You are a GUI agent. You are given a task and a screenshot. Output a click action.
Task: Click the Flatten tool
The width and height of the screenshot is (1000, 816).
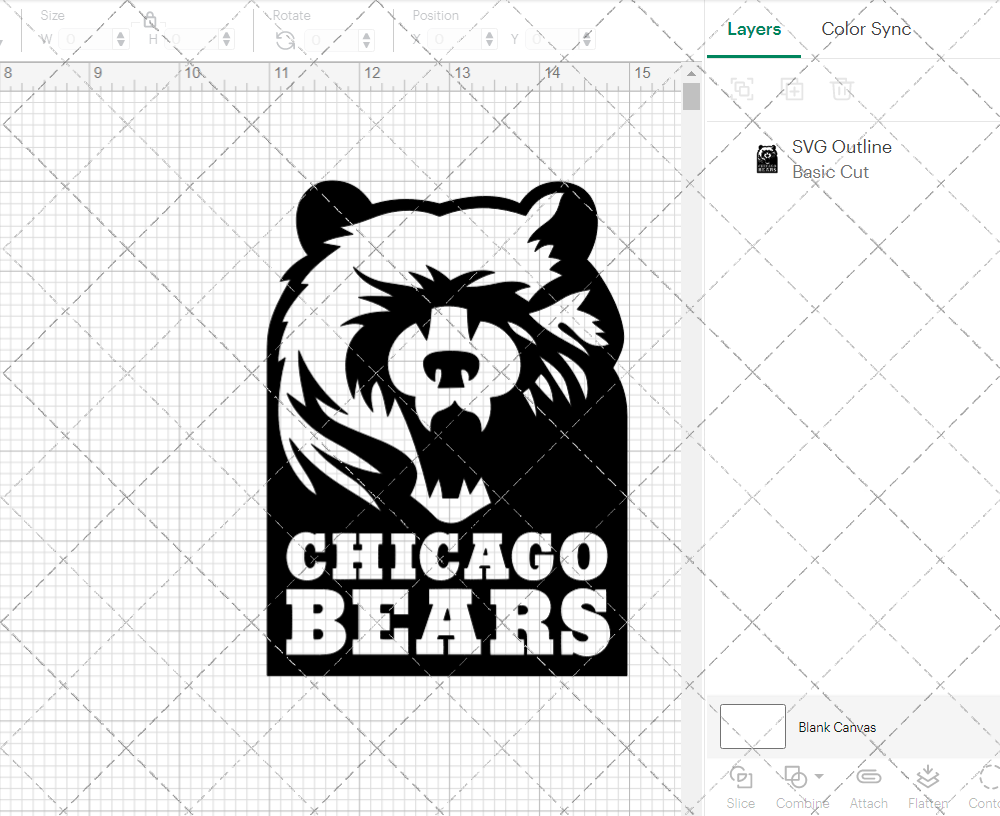pyautogui.click(x=928, y=787)
